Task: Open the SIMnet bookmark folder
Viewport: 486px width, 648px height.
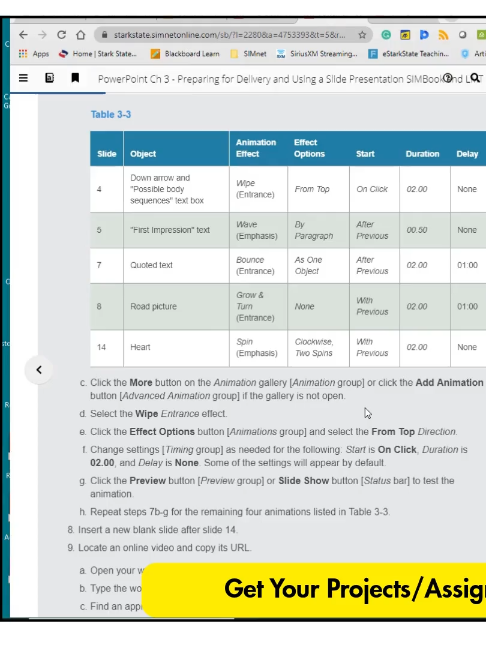Action: click(248, 54)
